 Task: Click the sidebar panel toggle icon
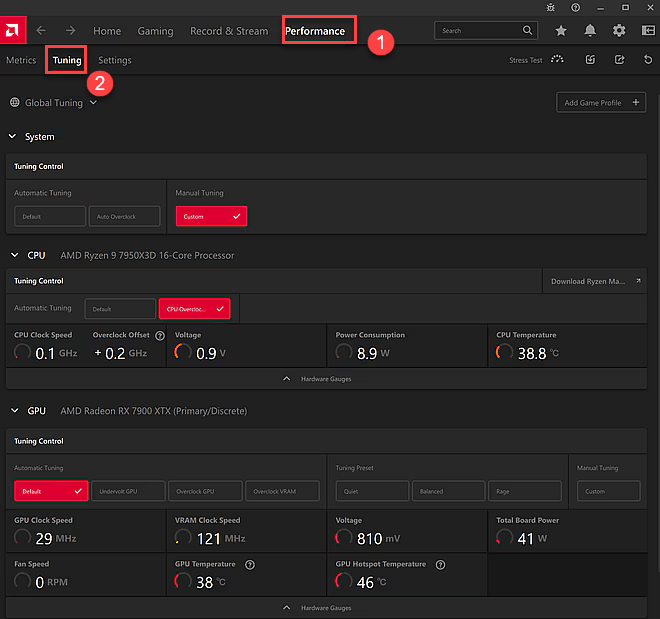[647, 31]
